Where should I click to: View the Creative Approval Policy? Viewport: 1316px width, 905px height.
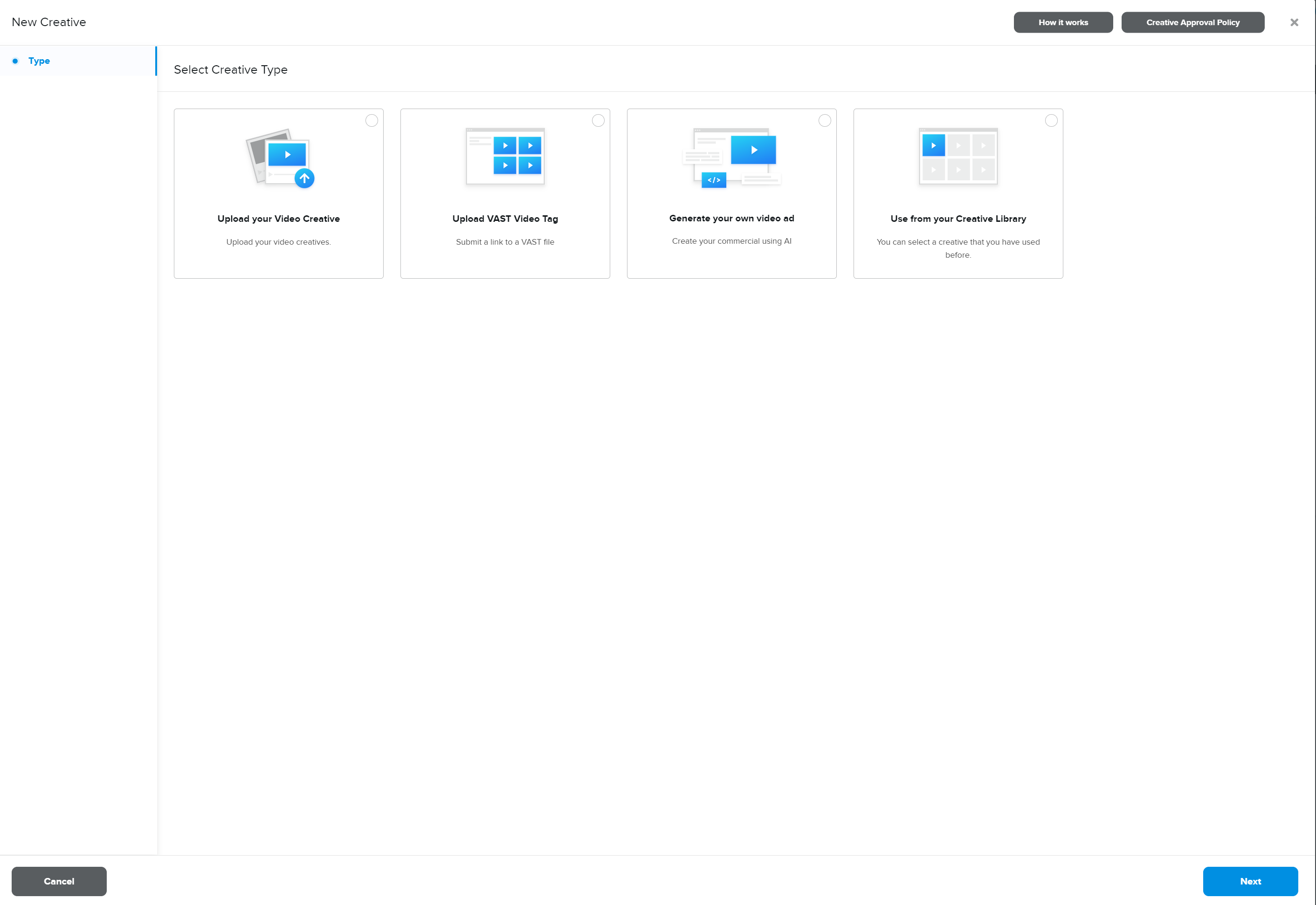(x=1192, y=22)
